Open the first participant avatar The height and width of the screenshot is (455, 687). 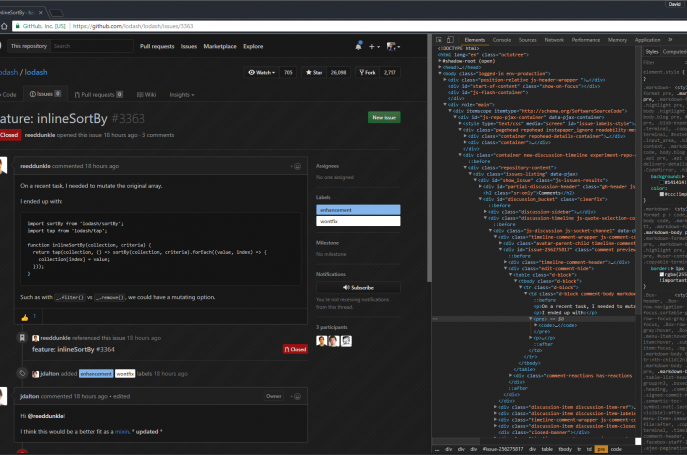coord(322,341)
